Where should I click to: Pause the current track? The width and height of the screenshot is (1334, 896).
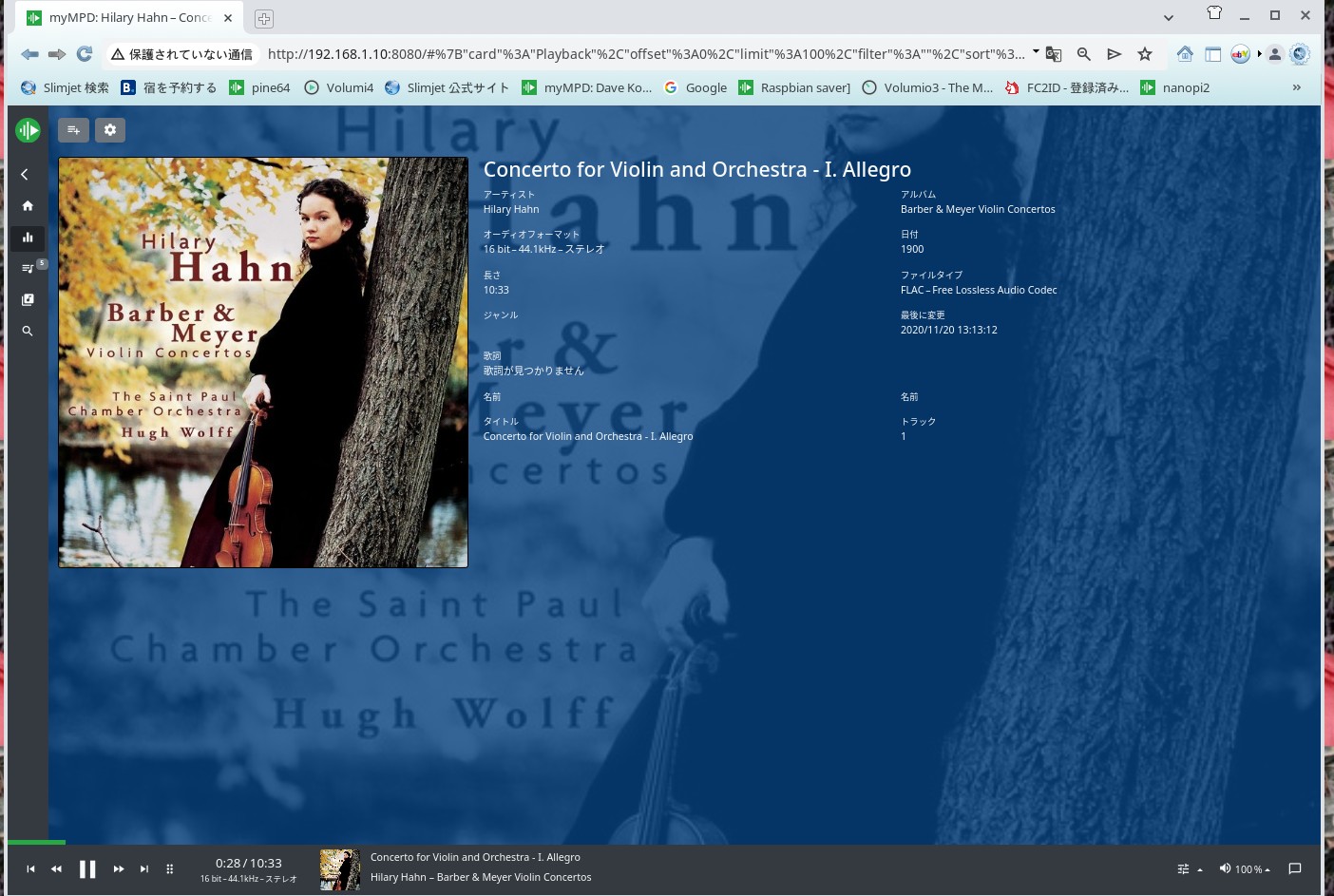[x=87, y=868]
